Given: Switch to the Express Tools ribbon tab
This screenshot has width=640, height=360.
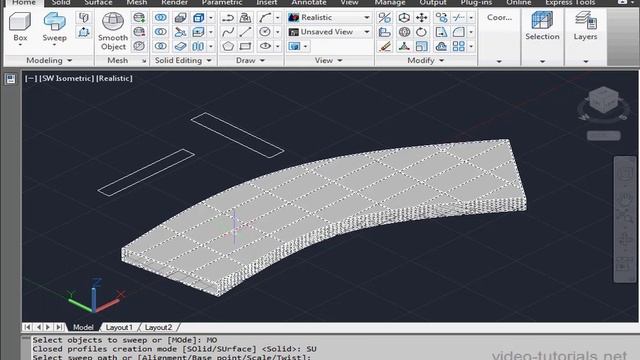Looking at the screenshot, I should 570,2.
